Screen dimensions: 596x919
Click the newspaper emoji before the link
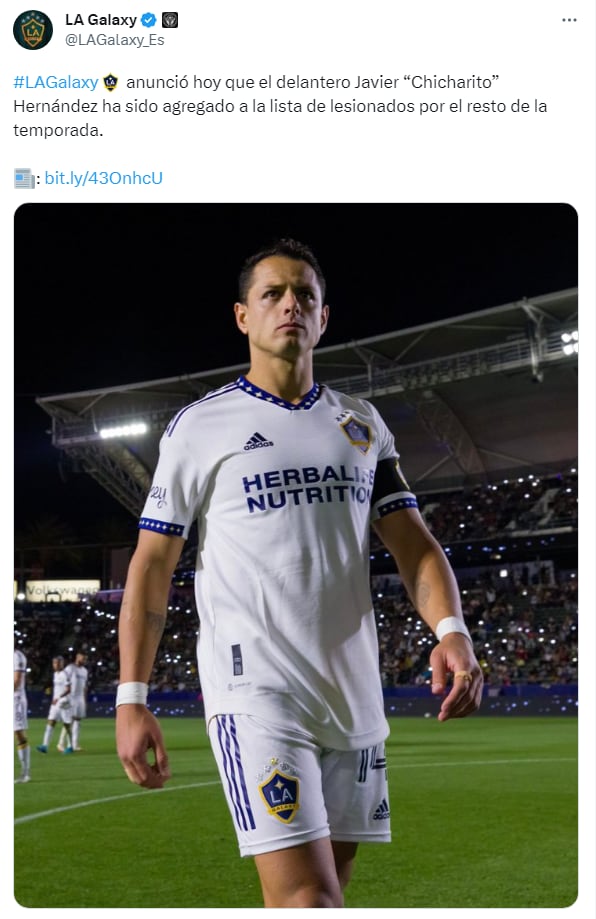point(24,178)
